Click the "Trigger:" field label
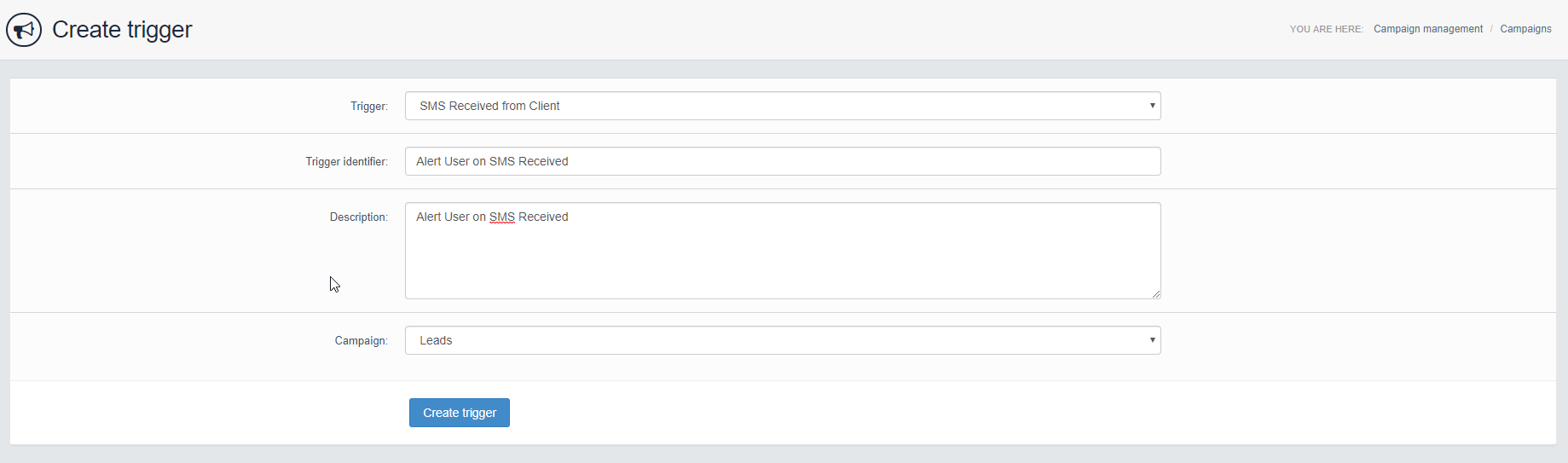 click(368, 107)
